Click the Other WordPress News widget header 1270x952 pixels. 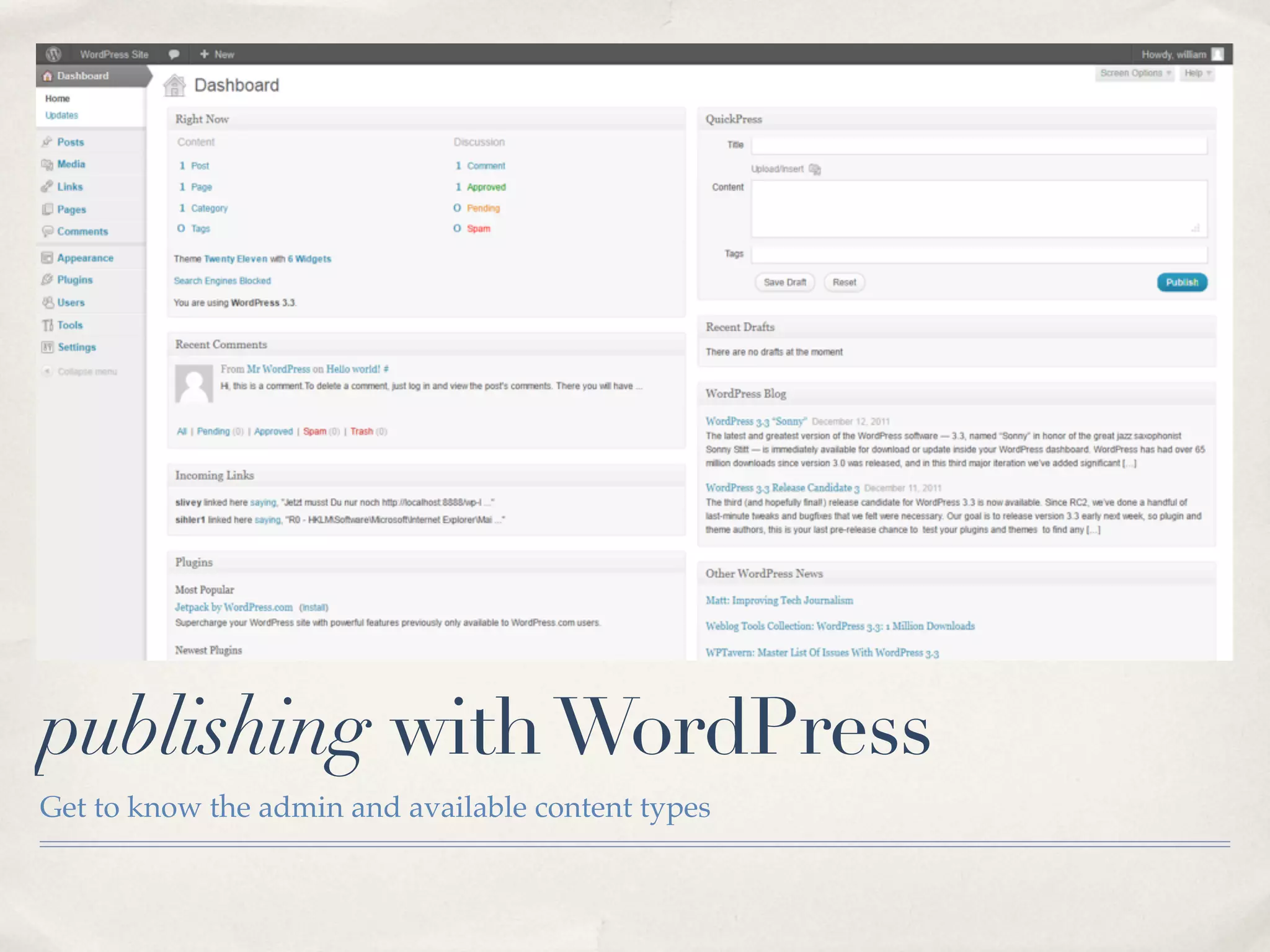click(x=957, y=574)
